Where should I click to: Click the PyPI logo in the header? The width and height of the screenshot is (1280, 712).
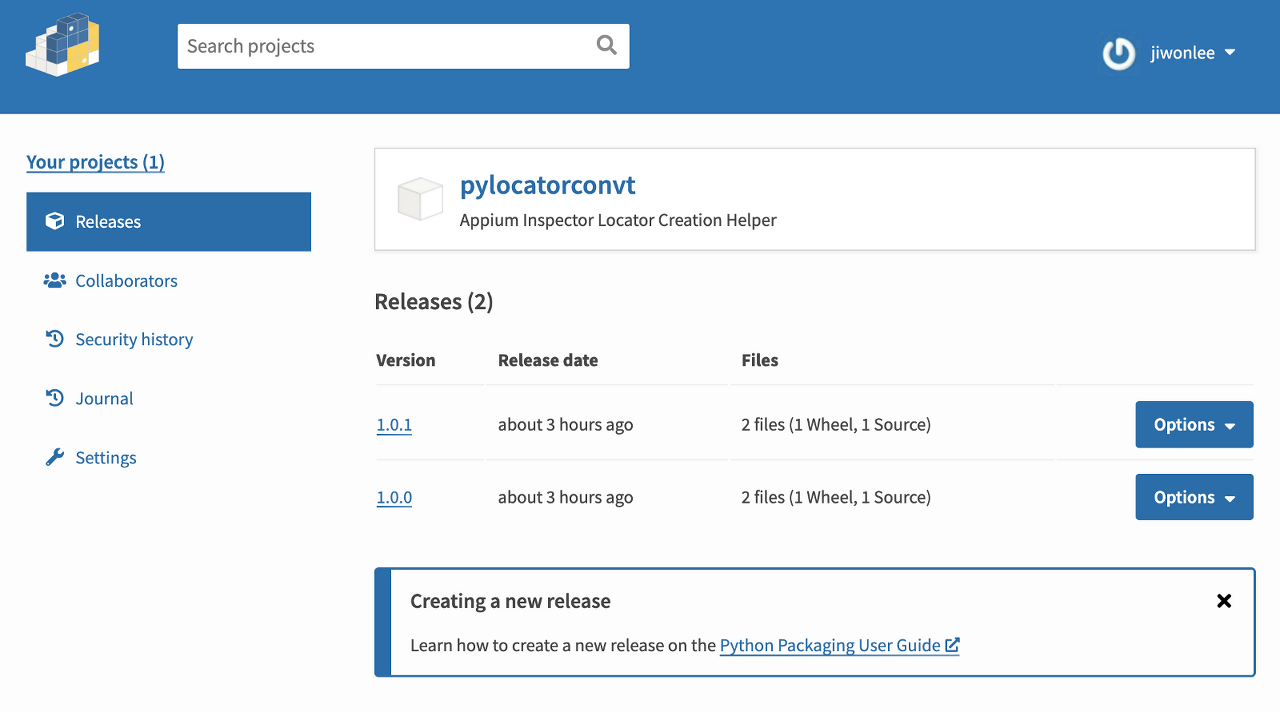click(x=63, y=45)
